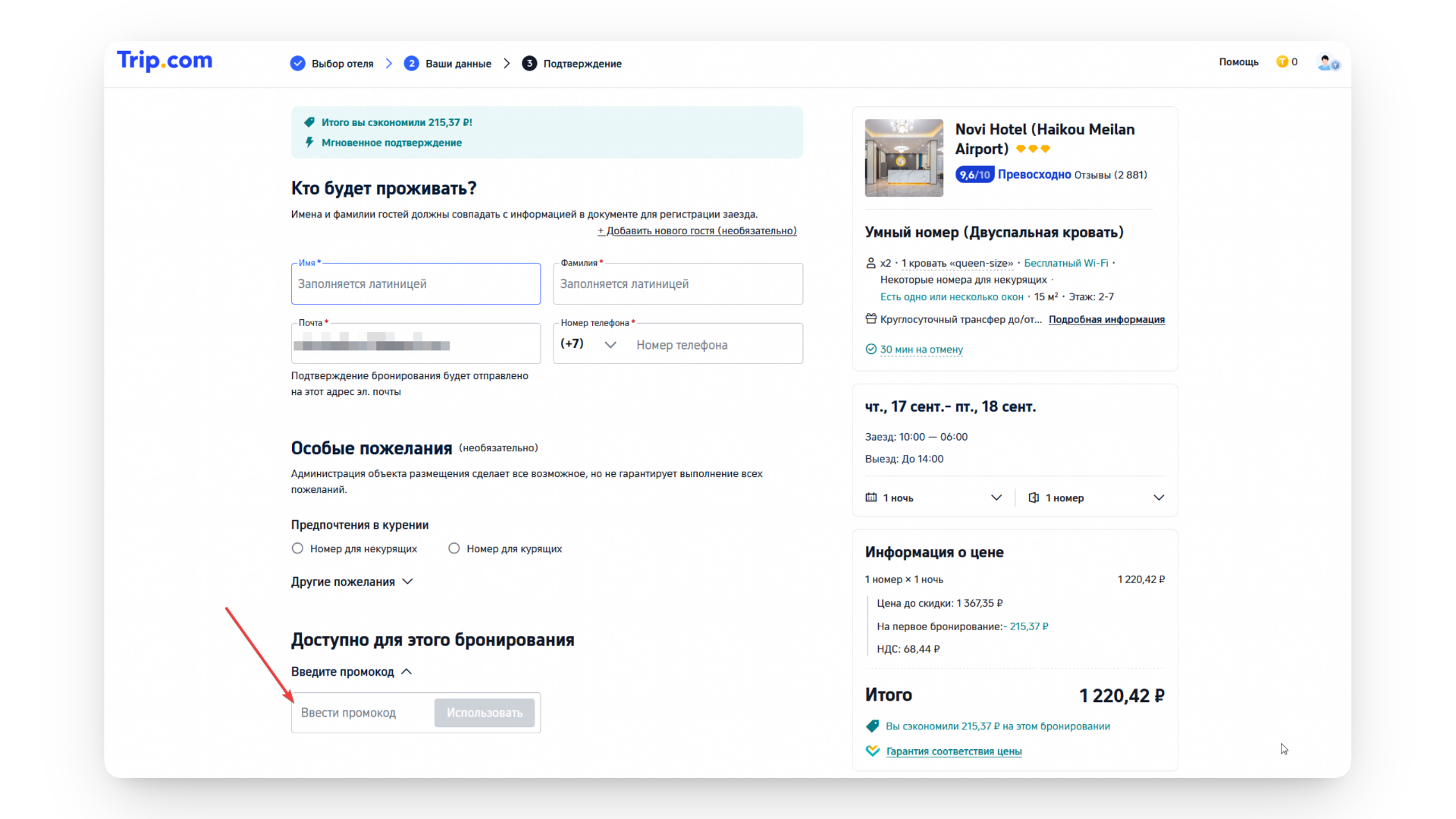Click 1 кровать «queen-size» text
This screenshot has width=1456, height=819.
(x=957, y=263)
